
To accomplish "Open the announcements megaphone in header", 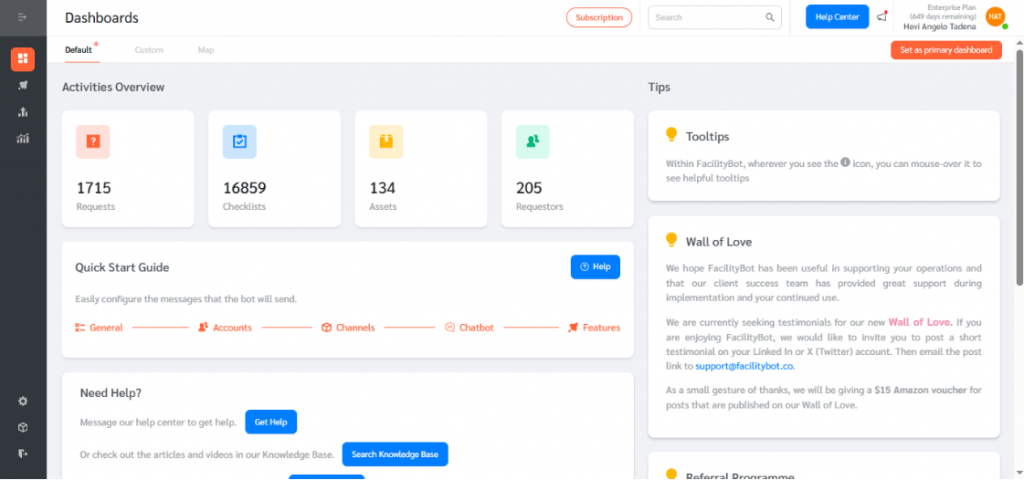I will click(882, 17).
